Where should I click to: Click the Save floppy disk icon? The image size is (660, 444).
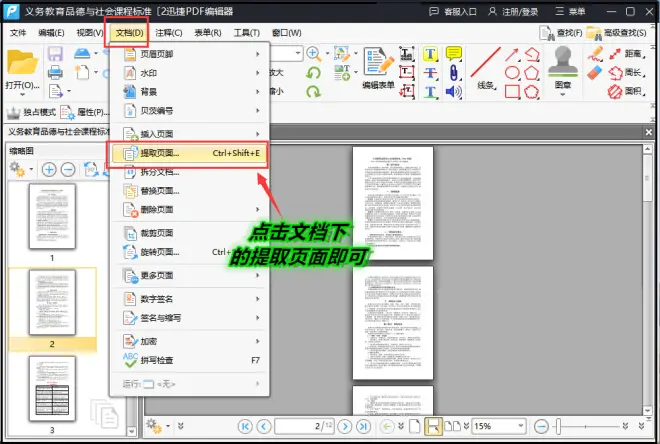pyautogui.click(x=55, y=54)
